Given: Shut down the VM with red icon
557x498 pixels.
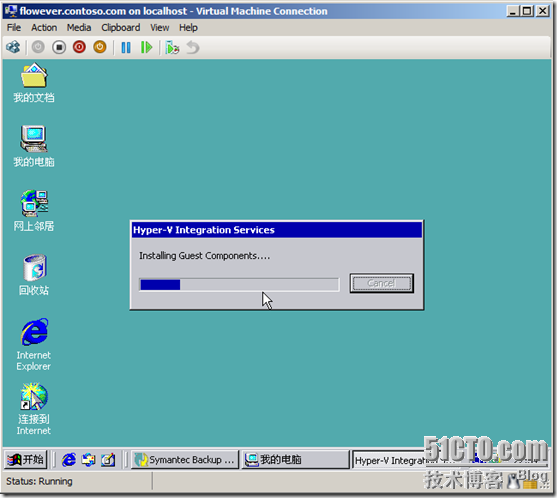Looking at the screenshot, I should pyautogui.click(x=79, y=47).
